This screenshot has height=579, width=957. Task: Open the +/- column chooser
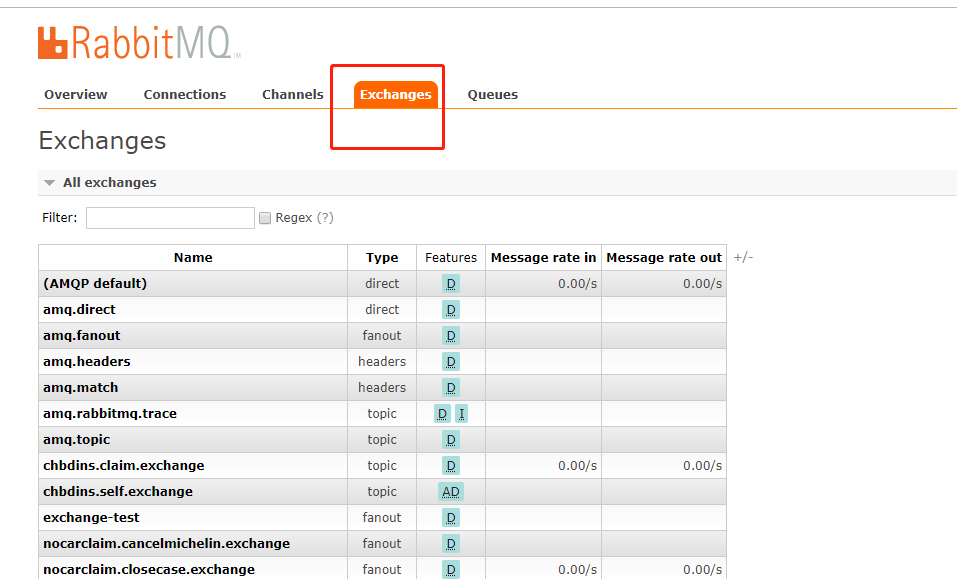click(x=743, y=257)
